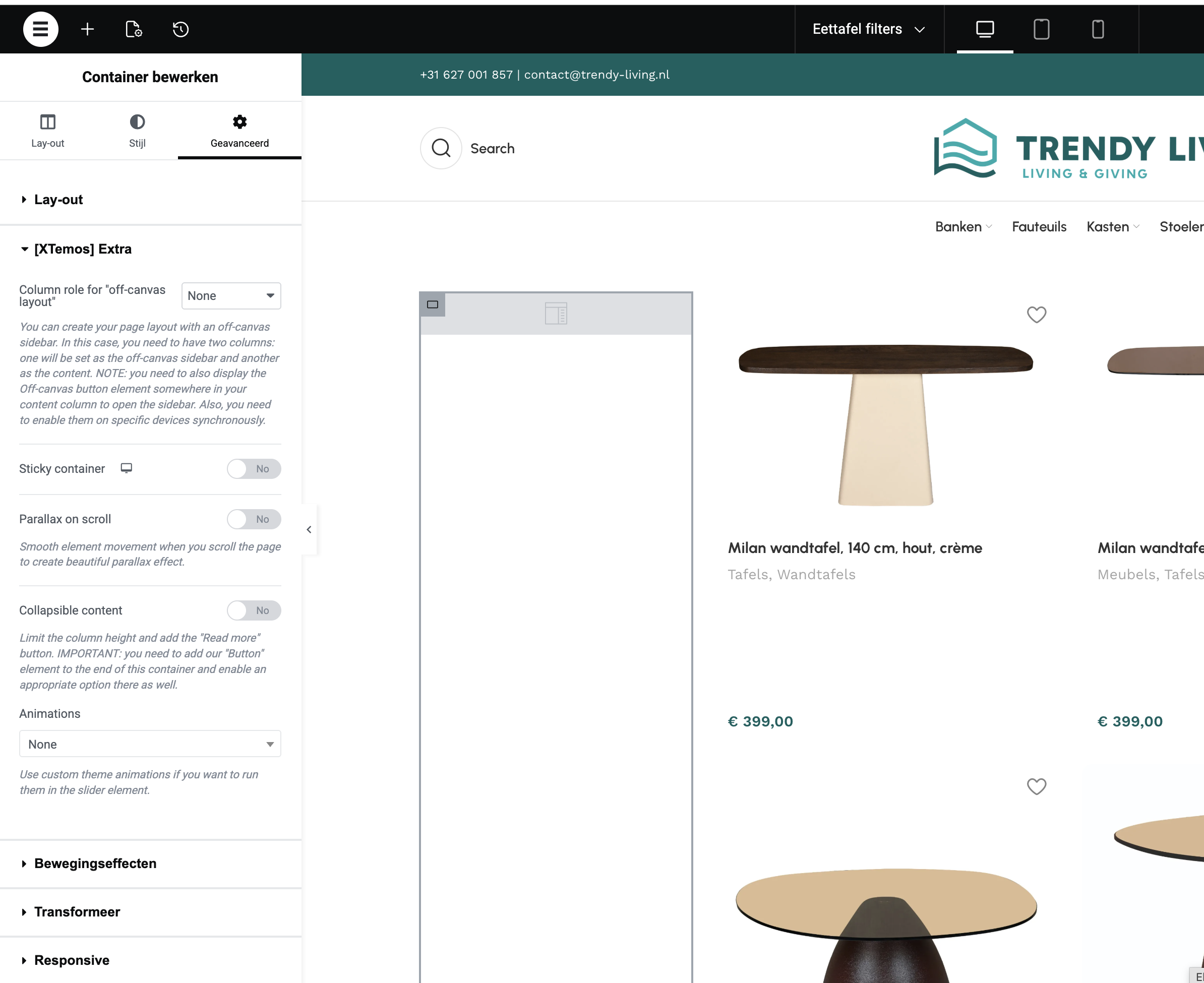Screen dimensions: 1204x983
Task: Open Milan wandtafel 140 cm product link
Action: point(854,547)
